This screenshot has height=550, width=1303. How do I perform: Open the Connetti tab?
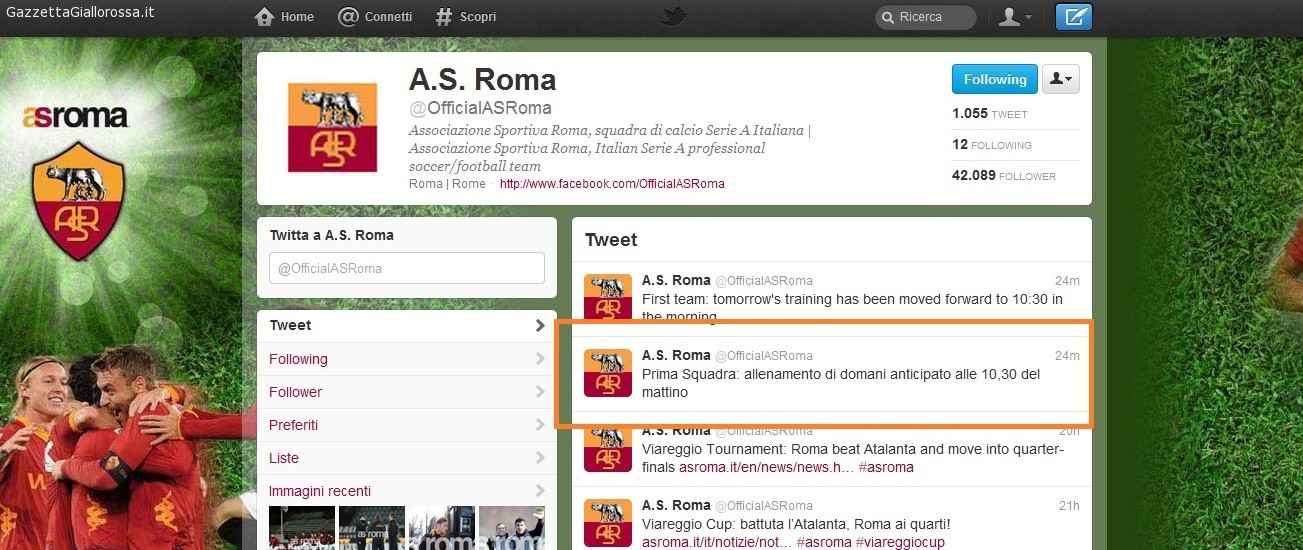[375, 17]
